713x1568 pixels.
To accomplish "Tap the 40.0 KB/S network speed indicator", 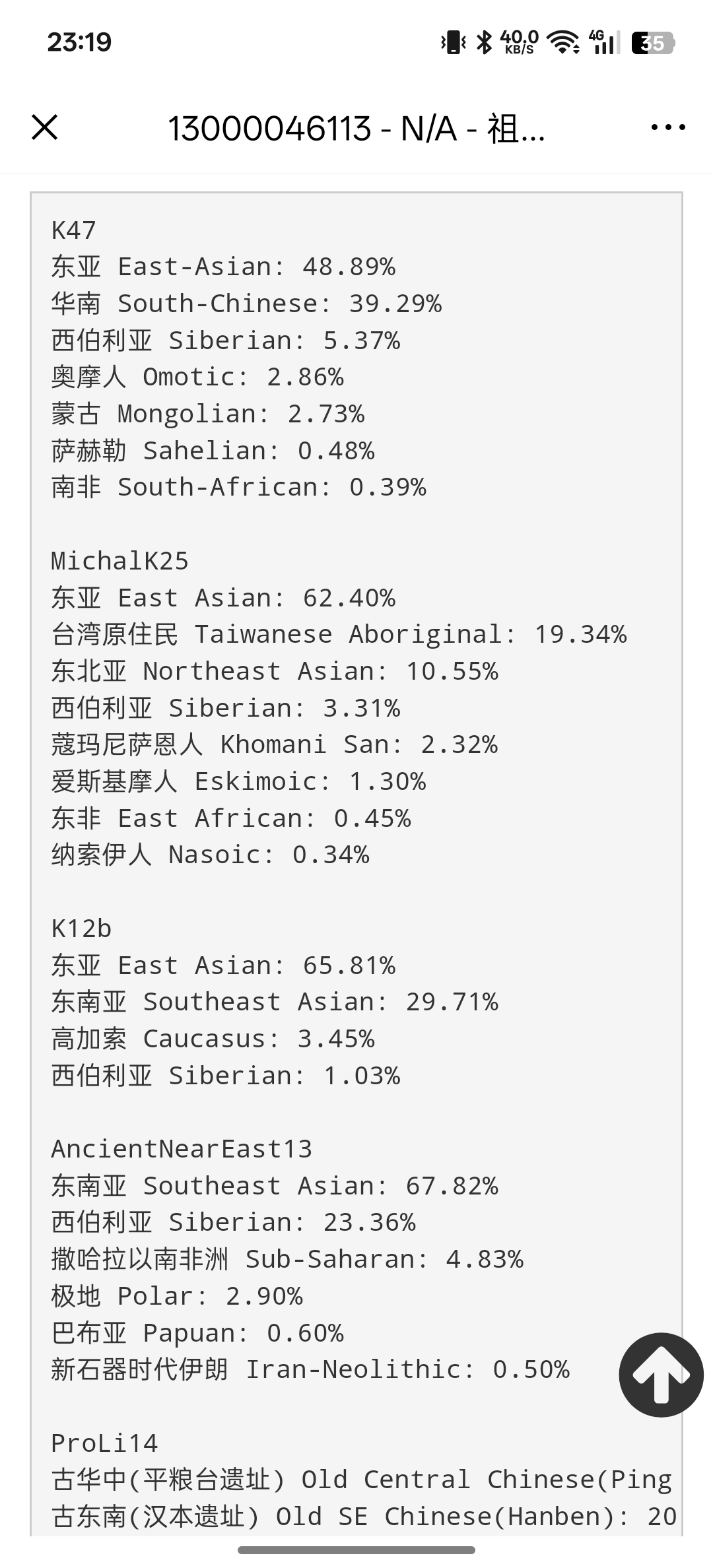I will 520,43.
